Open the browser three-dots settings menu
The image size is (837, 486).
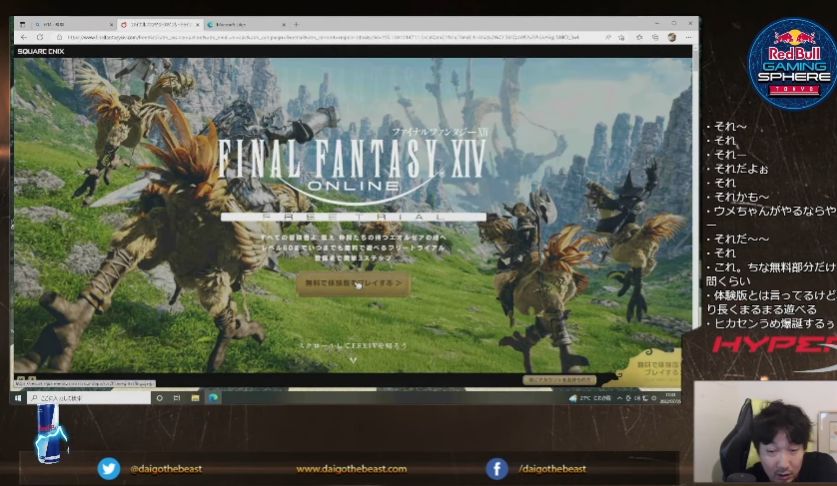point(689,37)
